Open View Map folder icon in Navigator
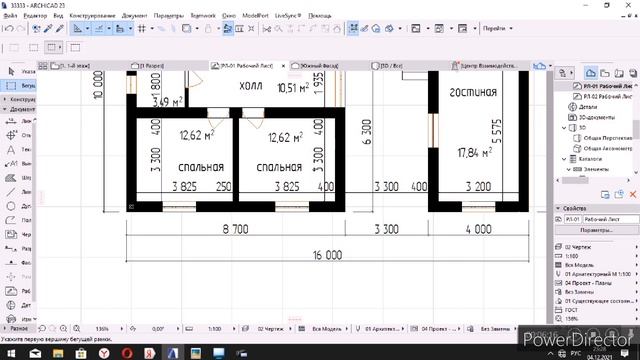Image resolution: width=640 pixels, height=360 pixels. [605, 73]
